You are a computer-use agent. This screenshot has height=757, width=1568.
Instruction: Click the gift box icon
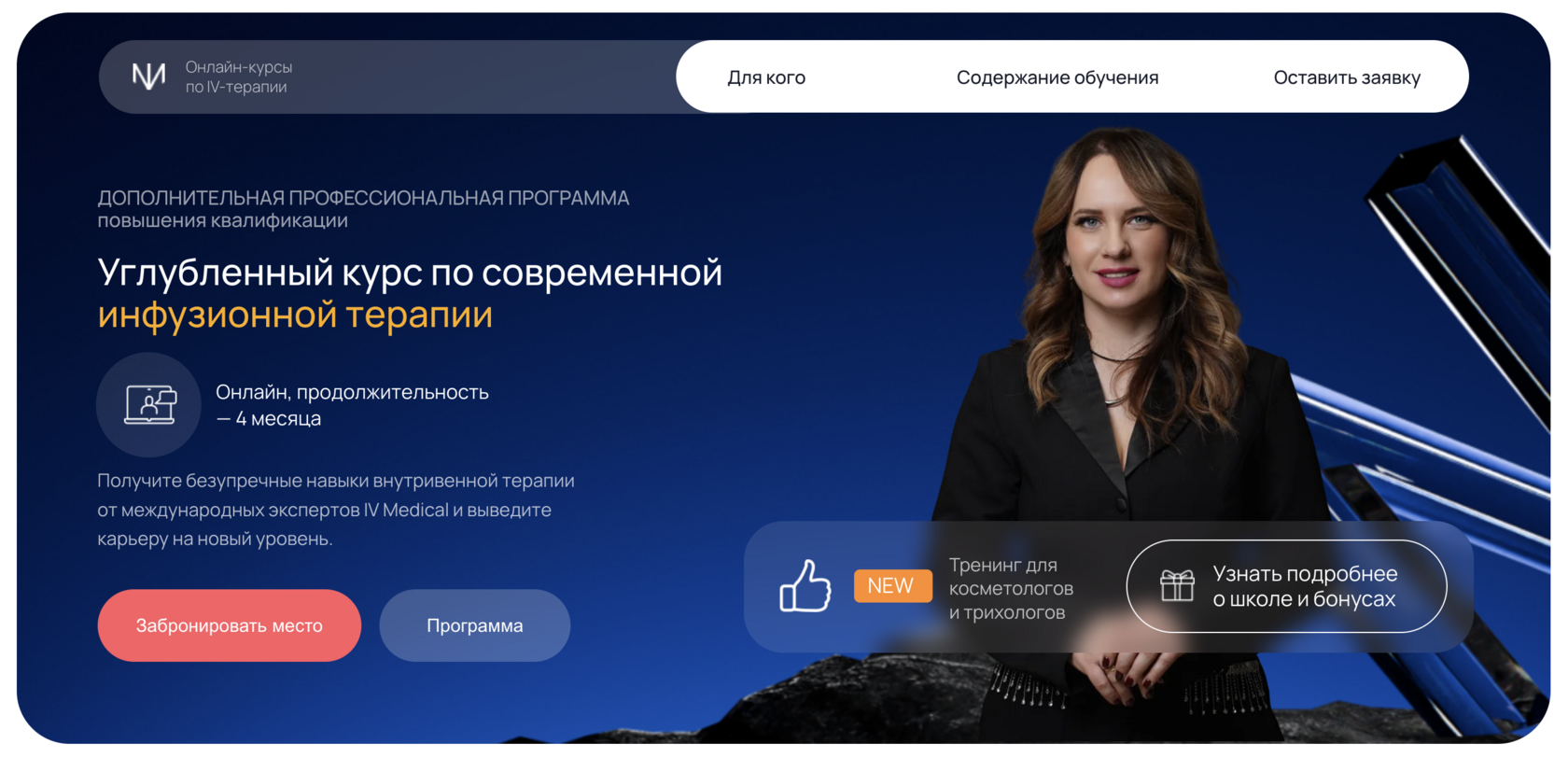[1177, 586]
